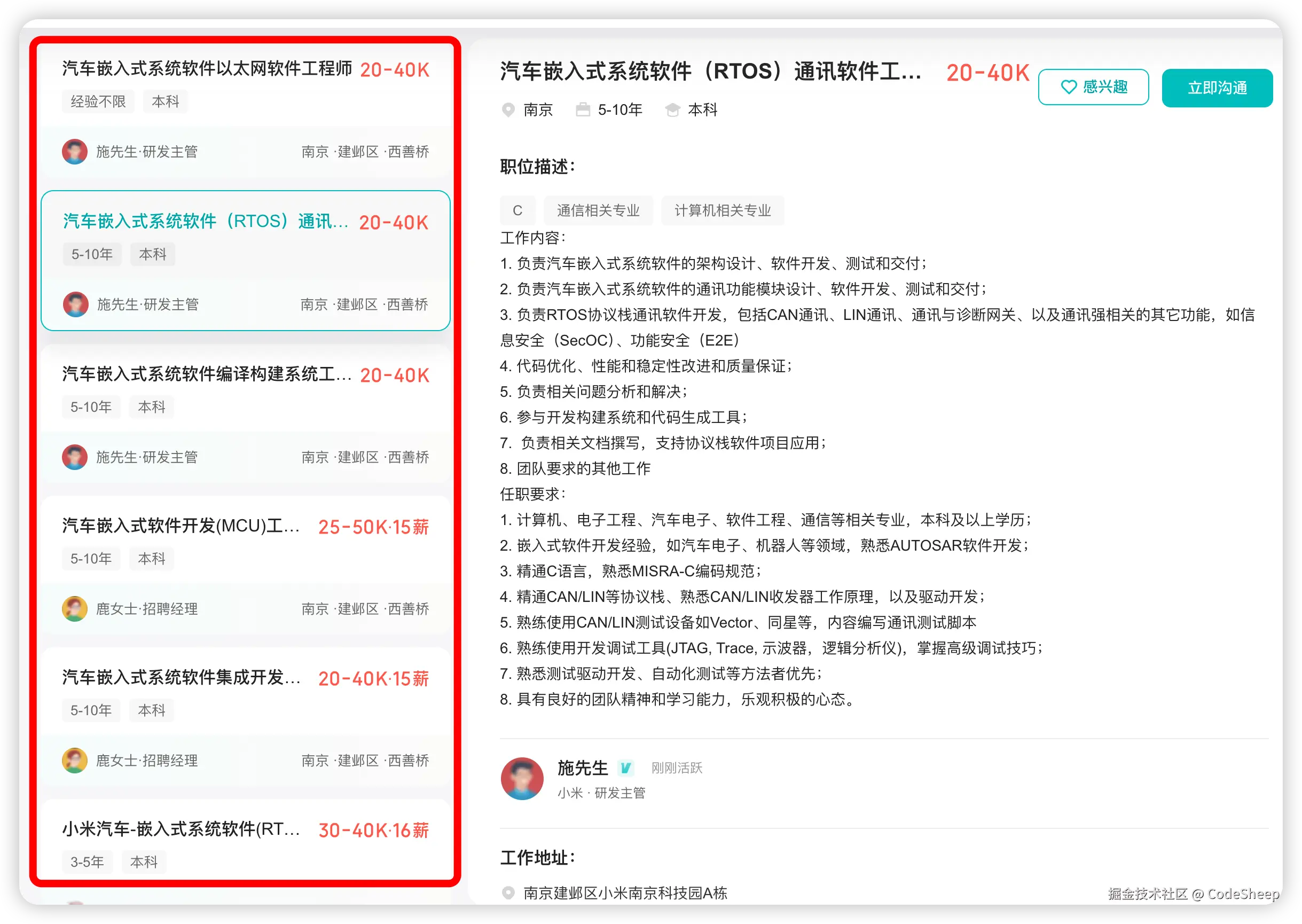Click the 立即沟通 button

[1217, 88]
